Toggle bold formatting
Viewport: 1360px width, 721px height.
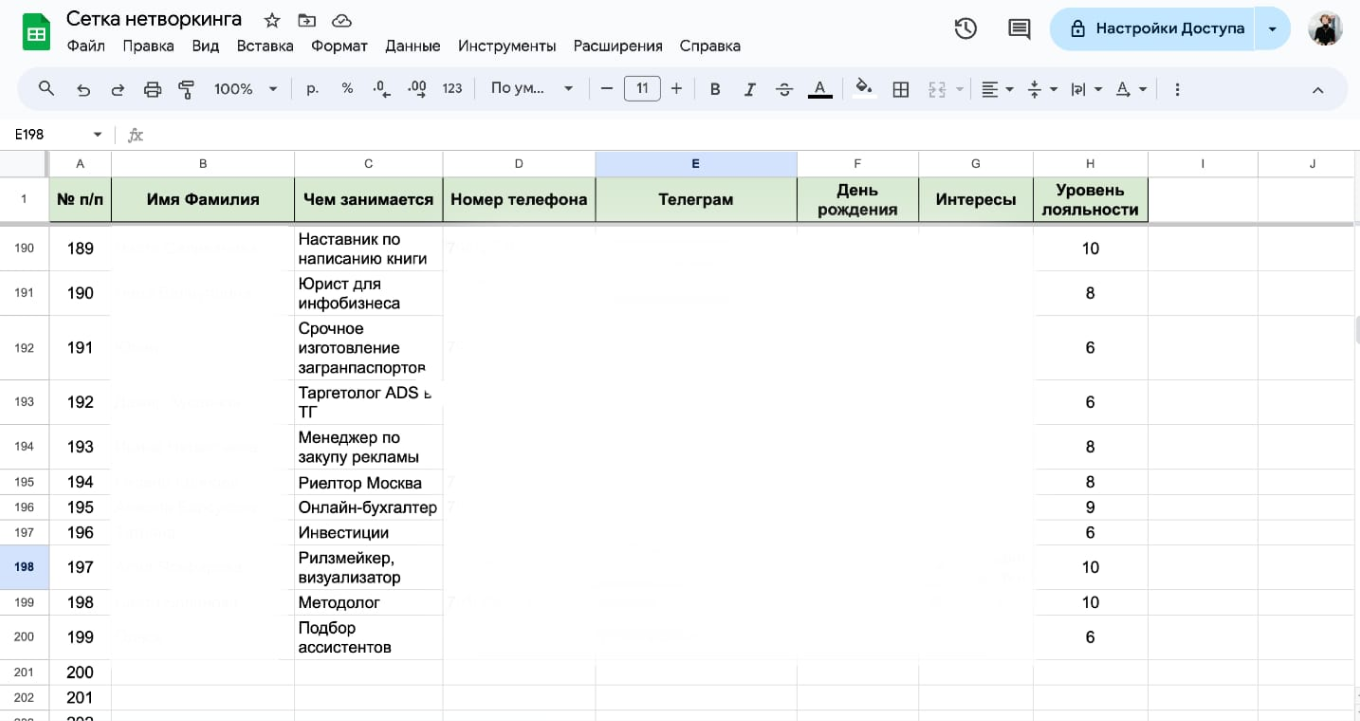(x=715, y=89)
